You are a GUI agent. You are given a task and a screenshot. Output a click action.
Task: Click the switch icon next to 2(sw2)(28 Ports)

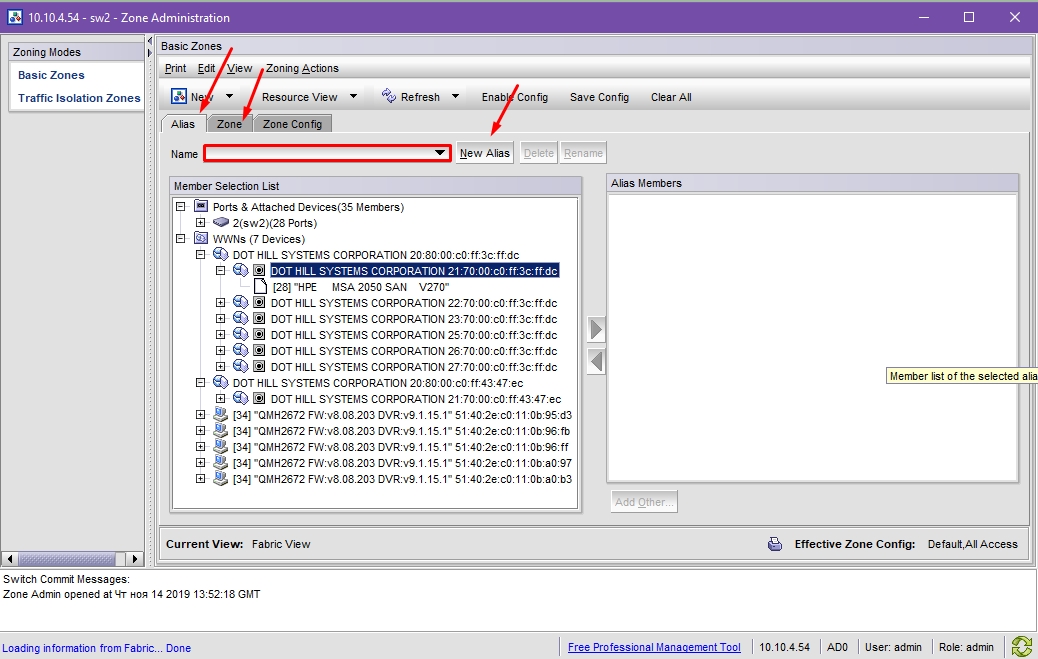[x=221, y=223]
